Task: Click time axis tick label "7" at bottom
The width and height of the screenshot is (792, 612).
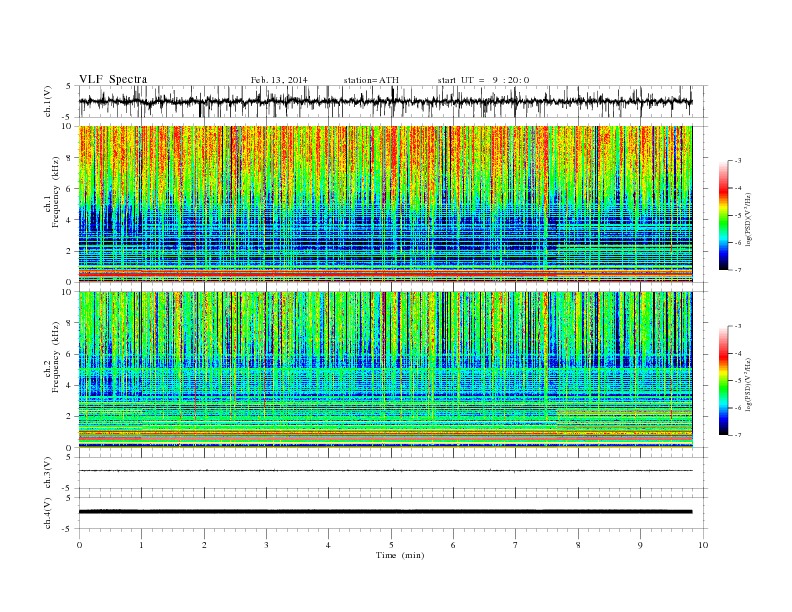Action: coord(515,545)
